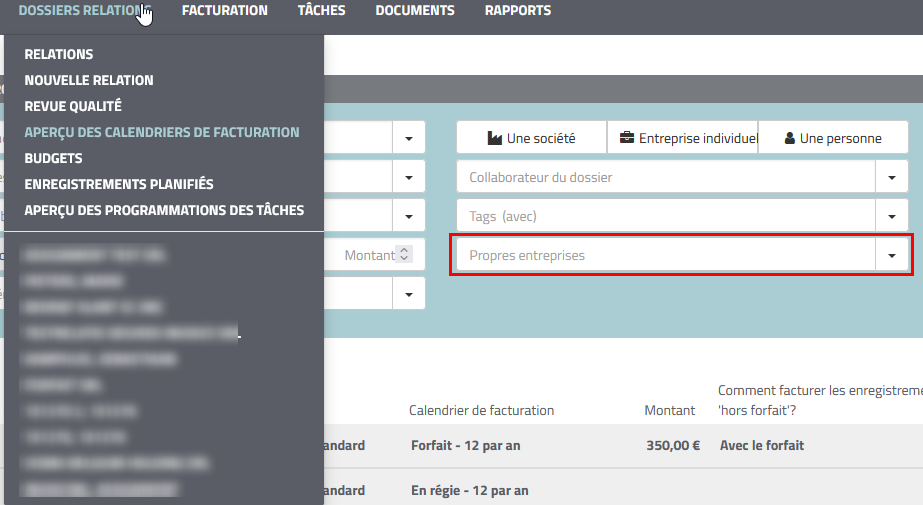The height and width of the screenshot is (505, 923).
Task: Open Revue qualité menu entry
Action: tap(73, 106)
